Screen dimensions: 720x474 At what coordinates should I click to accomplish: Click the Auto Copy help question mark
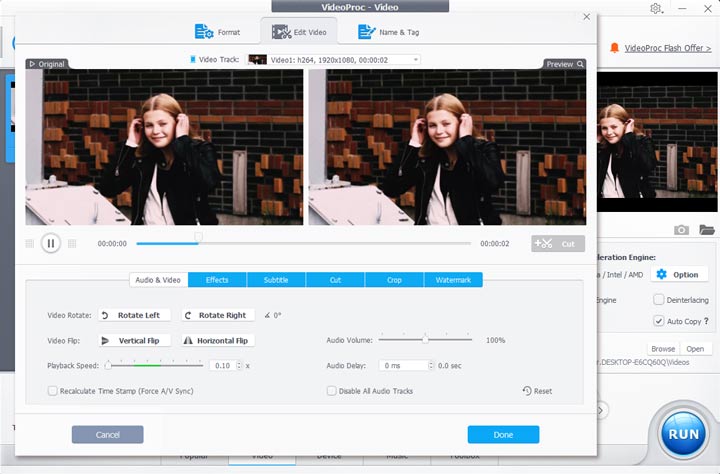[x=706, y=321]
